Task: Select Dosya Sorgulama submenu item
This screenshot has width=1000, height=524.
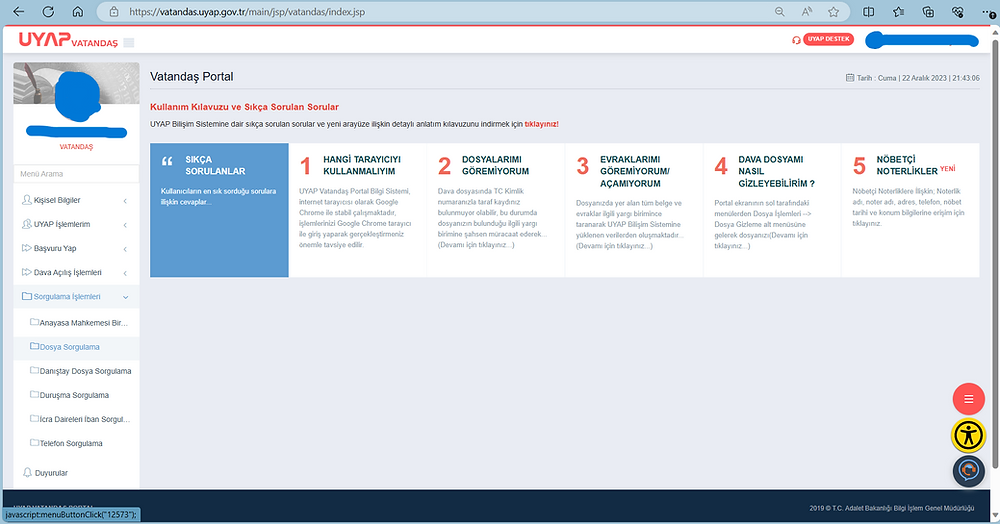Action: tap(70, 346)
